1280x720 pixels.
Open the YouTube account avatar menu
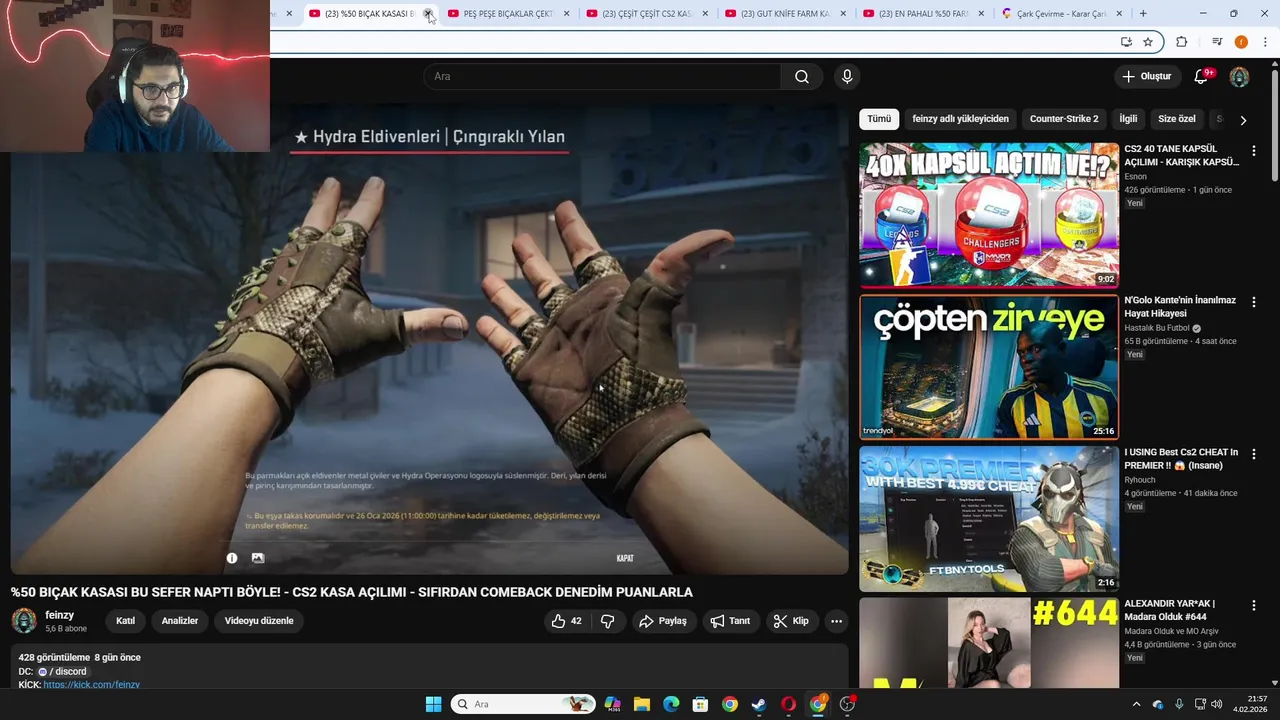pyautogui.click(x=1239, y=77)
